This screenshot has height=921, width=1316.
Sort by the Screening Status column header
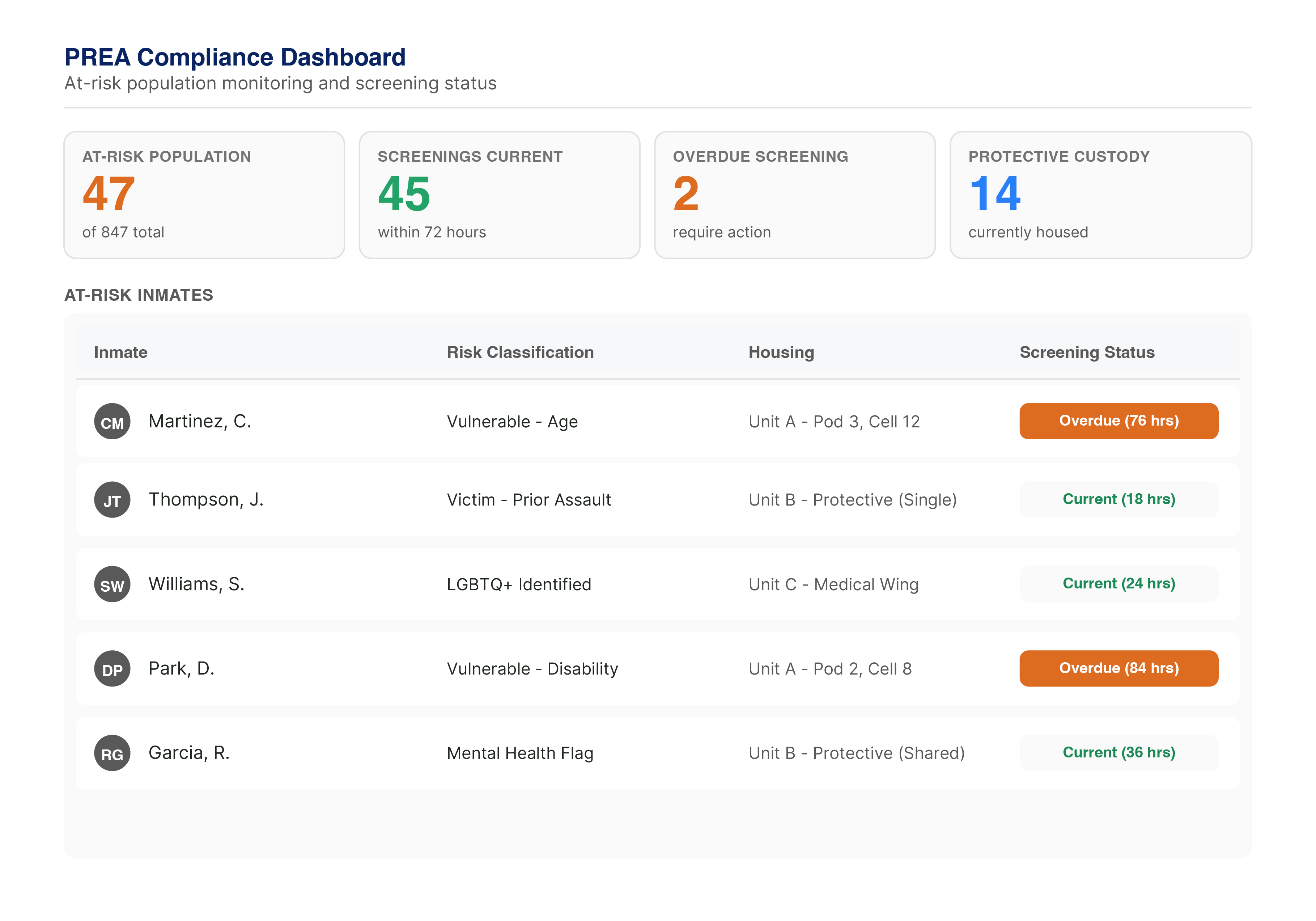pos(1087,352)
